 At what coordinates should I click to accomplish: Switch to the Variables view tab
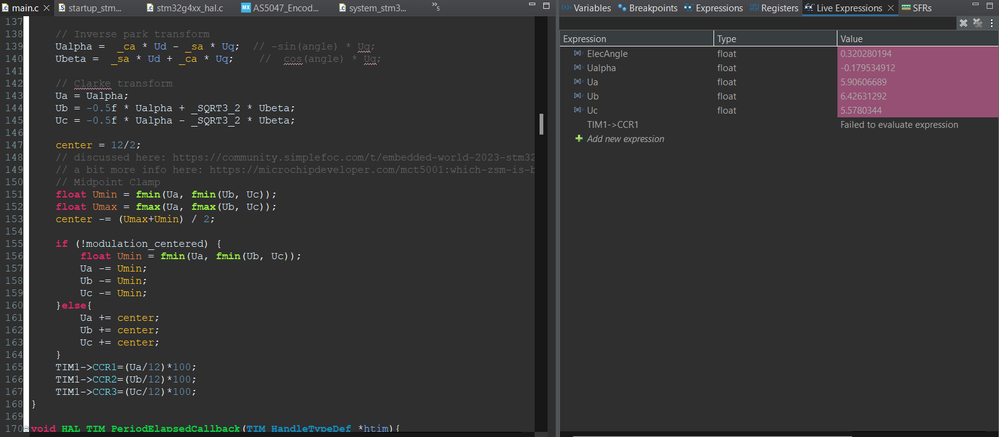[586, 8]
